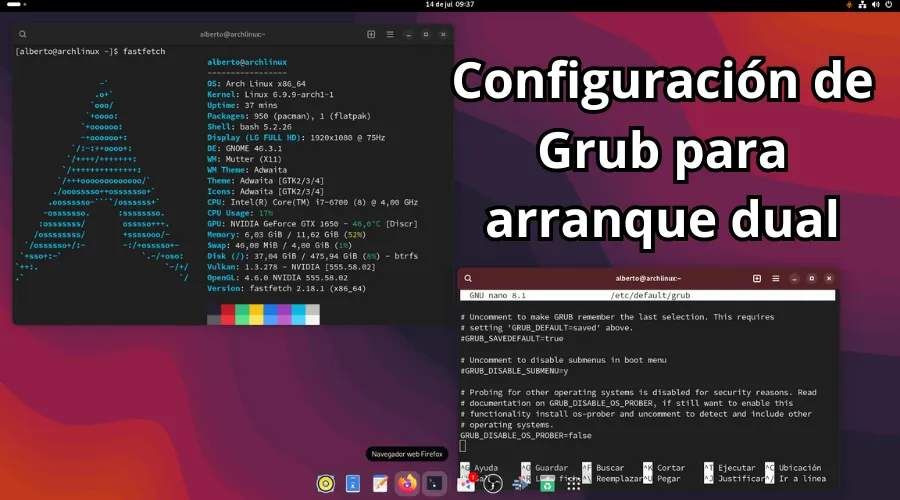Open hamburger menu of the fastfetch terminal

(x=390, y=34)
